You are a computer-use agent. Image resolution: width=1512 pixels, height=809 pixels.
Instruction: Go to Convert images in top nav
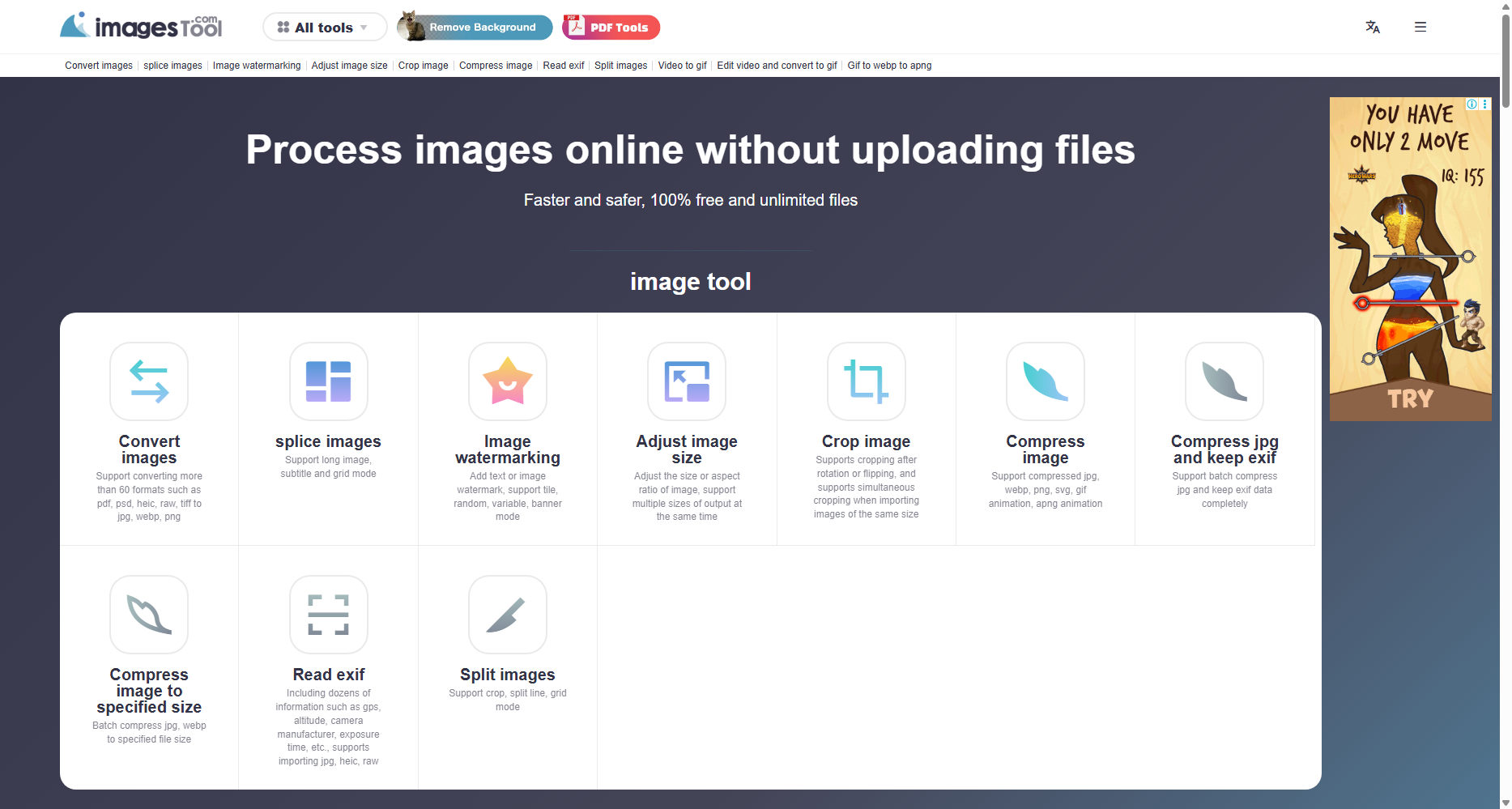99,66
